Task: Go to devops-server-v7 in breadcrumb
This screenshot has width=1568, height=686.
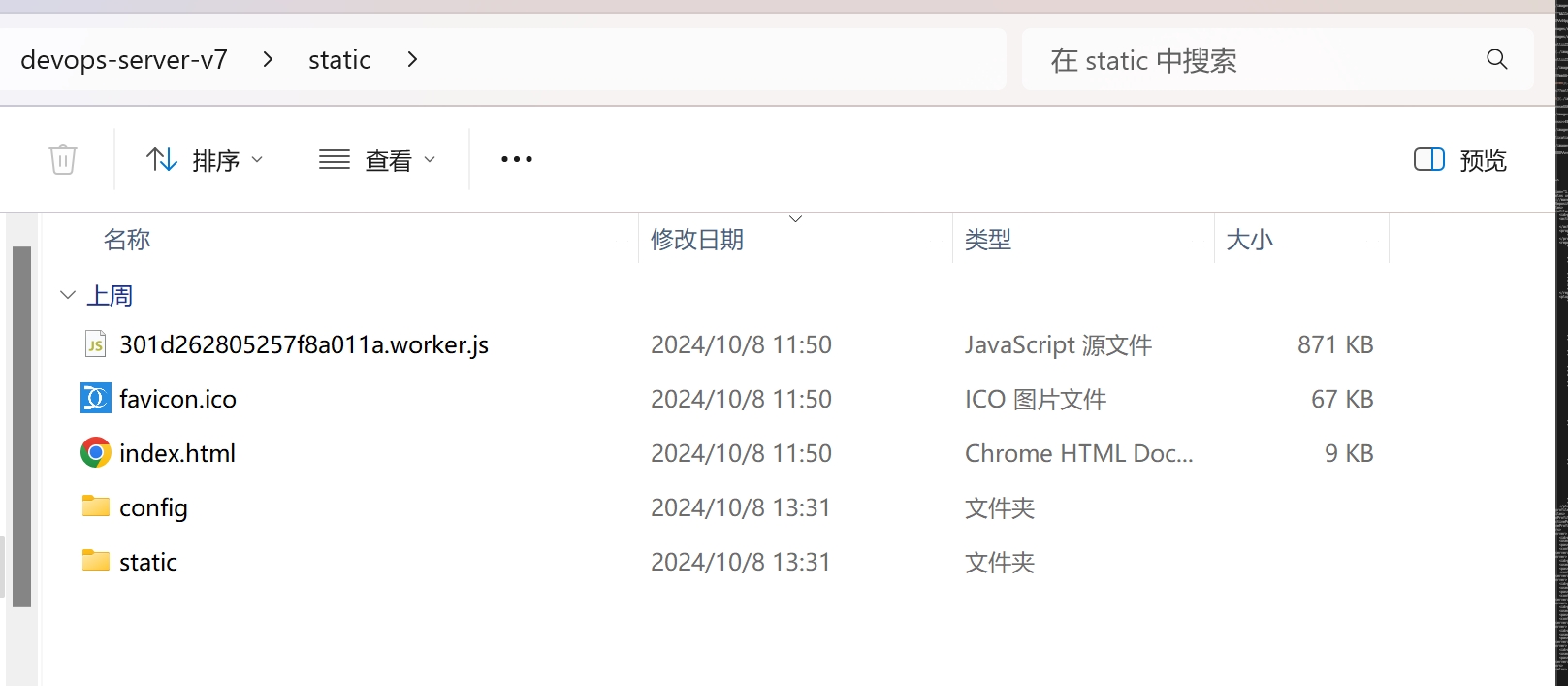Action: [124, 60]
